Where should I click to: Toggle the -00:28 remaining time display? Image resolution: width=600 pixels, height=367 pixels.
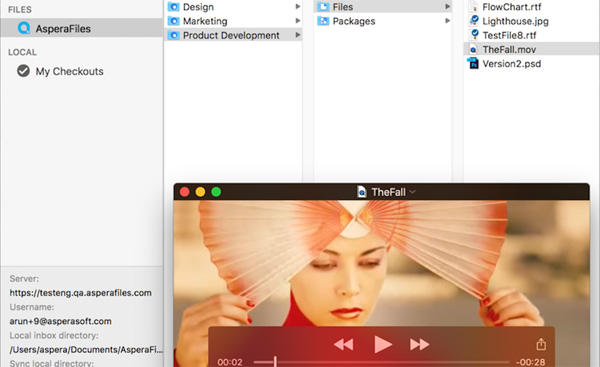click(530, 362)
